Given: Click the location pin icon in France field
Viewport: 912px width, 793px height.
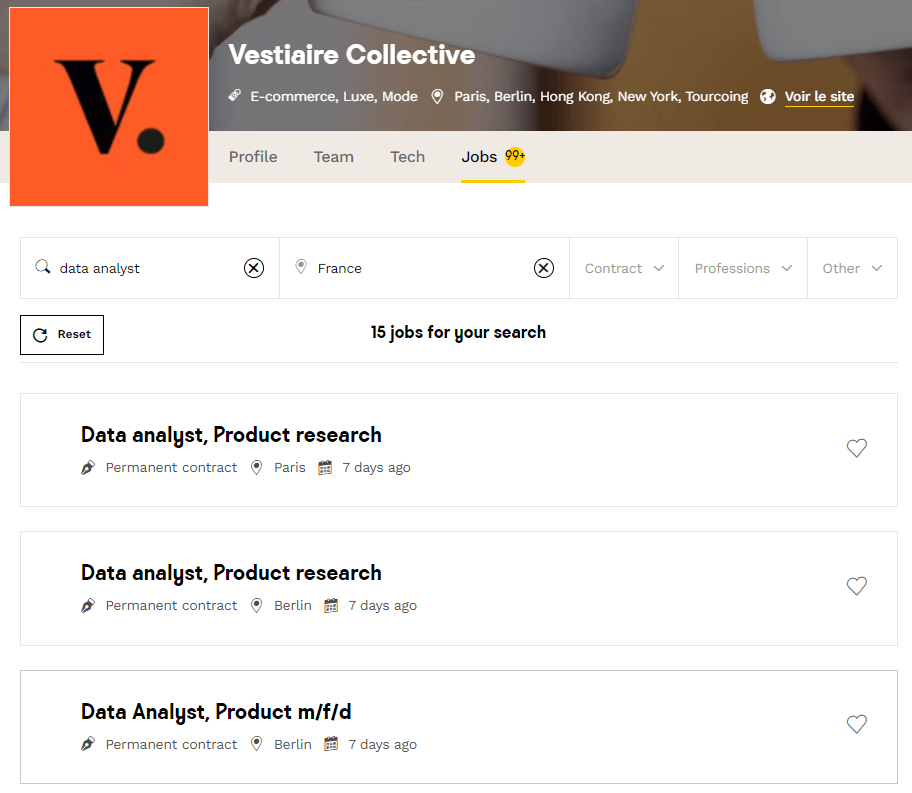Looking at the screenshot, I should tap(301, 267).
